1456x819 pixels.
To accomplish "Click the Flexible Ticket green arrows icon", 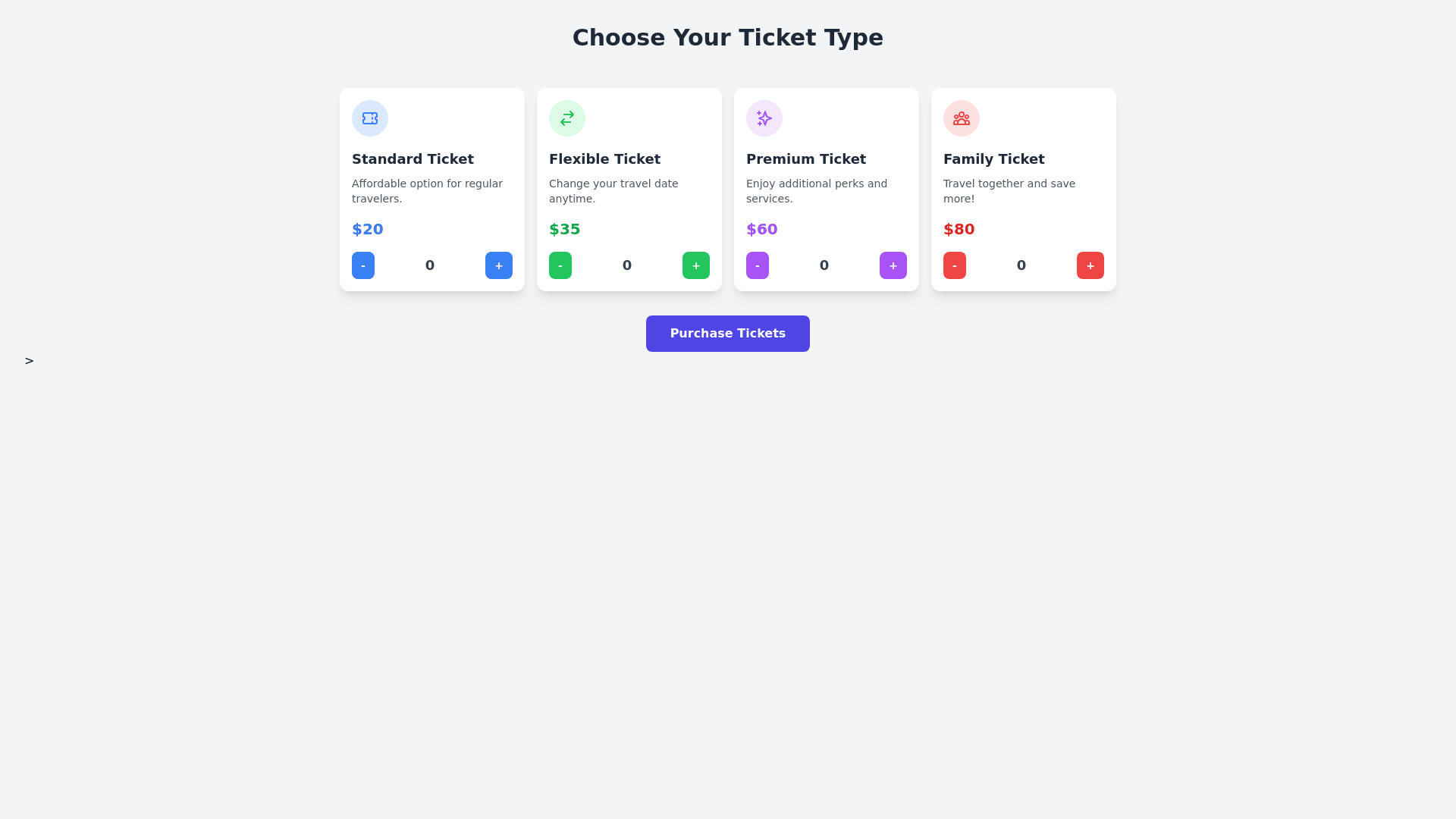I will [x=567, y=118].
